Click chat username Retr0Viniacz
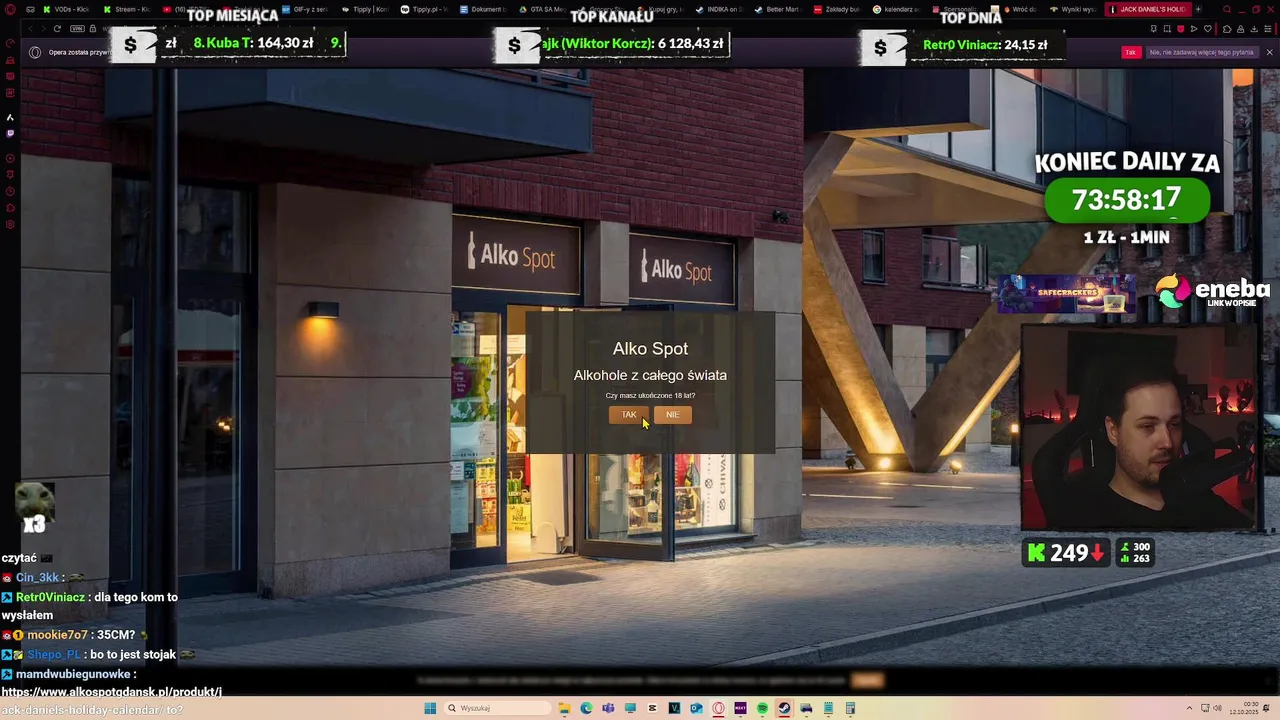 [50, 597]
